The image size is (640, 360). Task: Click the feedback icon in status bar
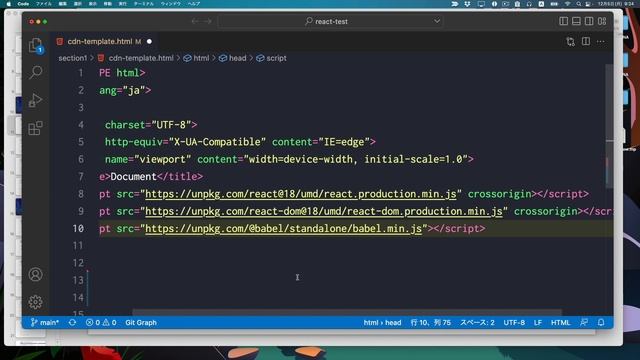click(584, 322)
